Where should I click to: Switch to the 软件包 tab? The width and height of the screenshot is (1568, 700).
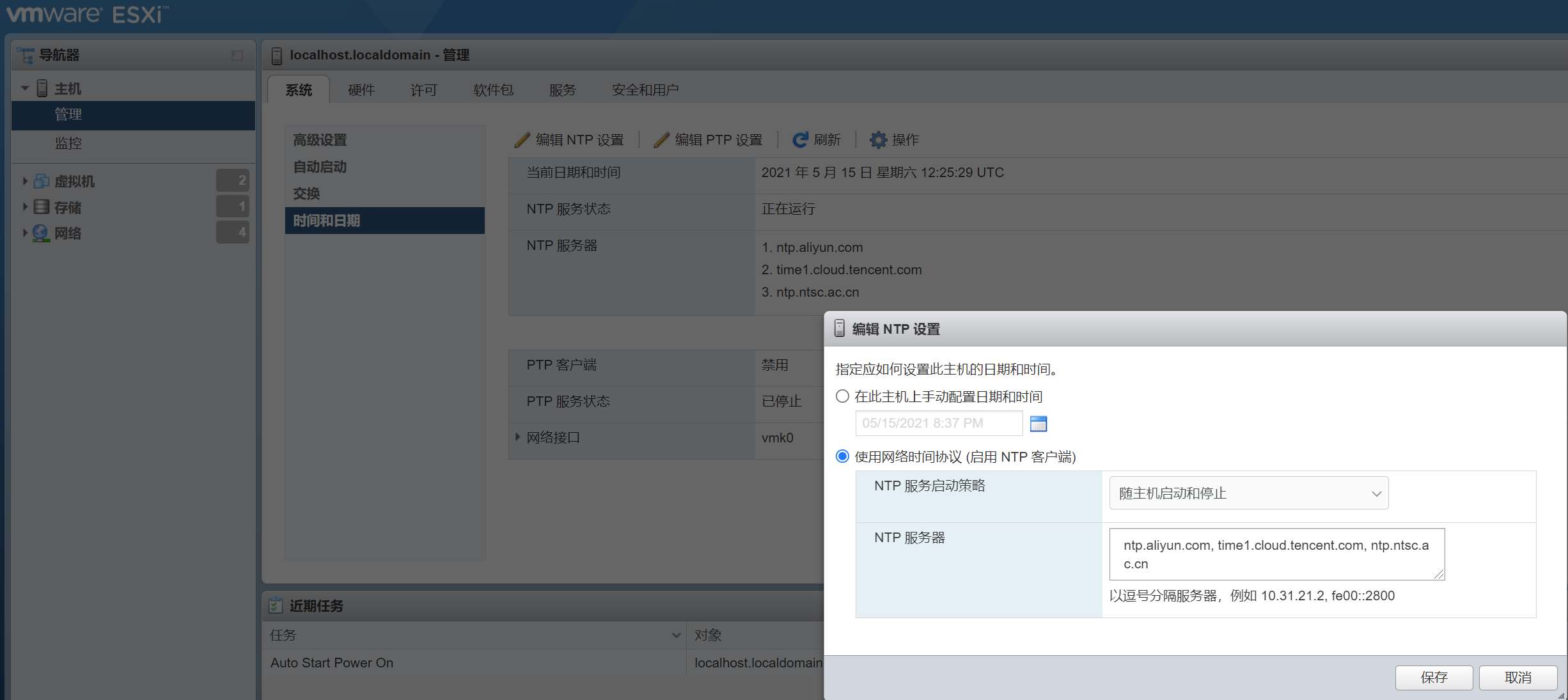click(493, 90)
